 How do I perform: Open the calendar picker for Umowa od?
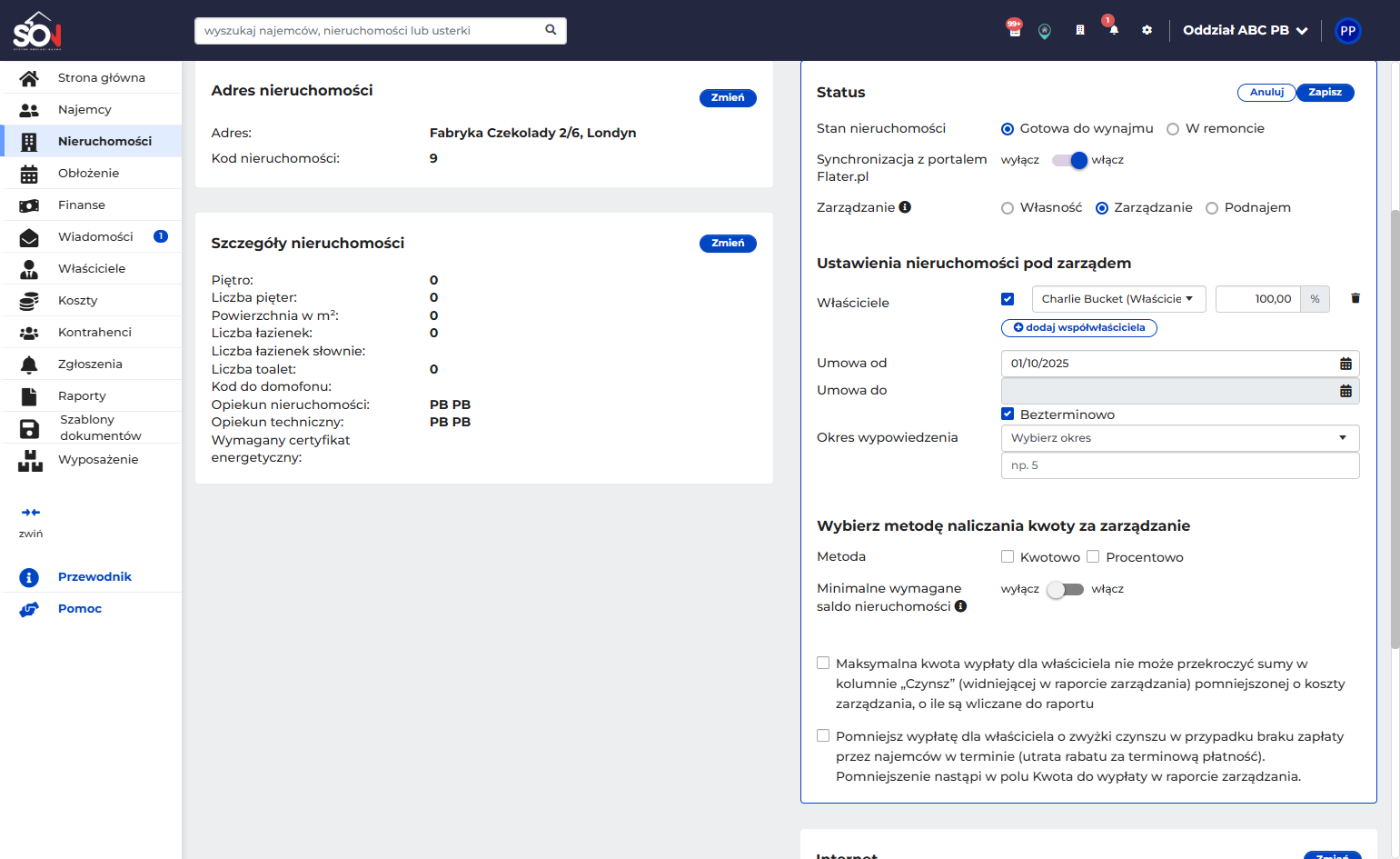(x=1345, y=364)
